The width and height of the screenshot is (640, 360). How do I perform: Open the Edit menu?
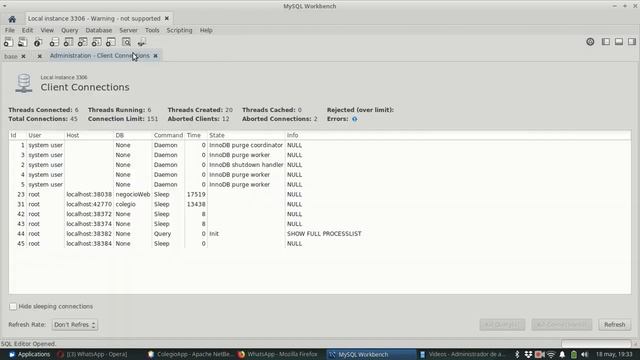tap(27, 30)
